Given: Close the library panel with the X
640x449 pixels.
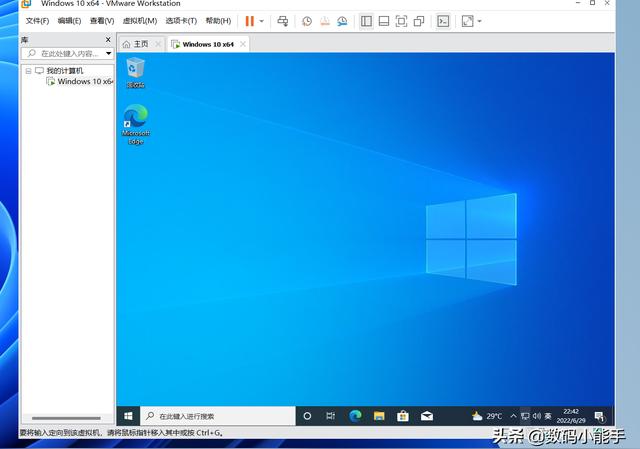Looking at the screenshot, I should (108, 40).
